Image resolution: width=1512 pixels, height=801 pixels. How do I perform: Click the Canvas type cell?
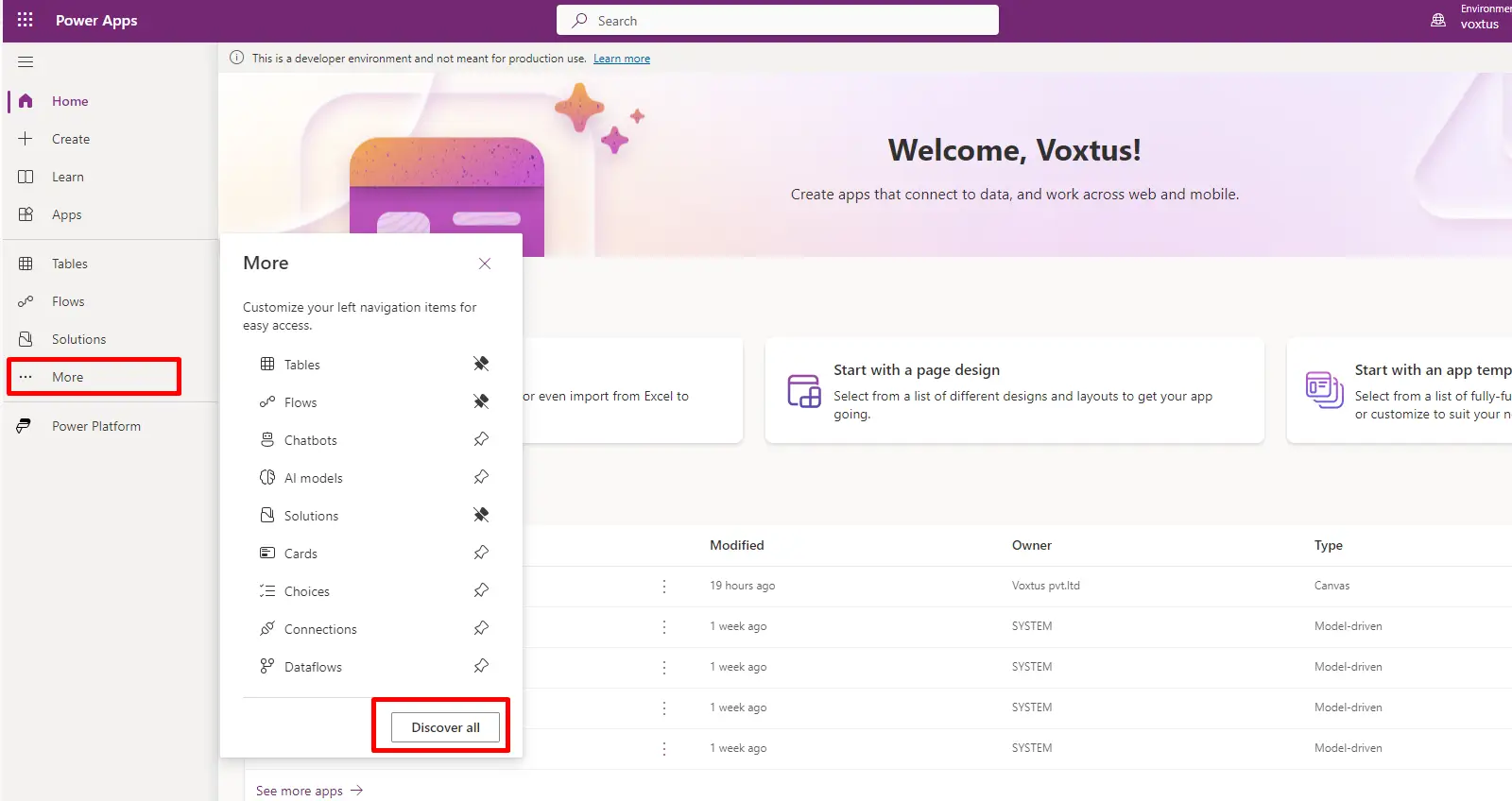pos(1332,586)
